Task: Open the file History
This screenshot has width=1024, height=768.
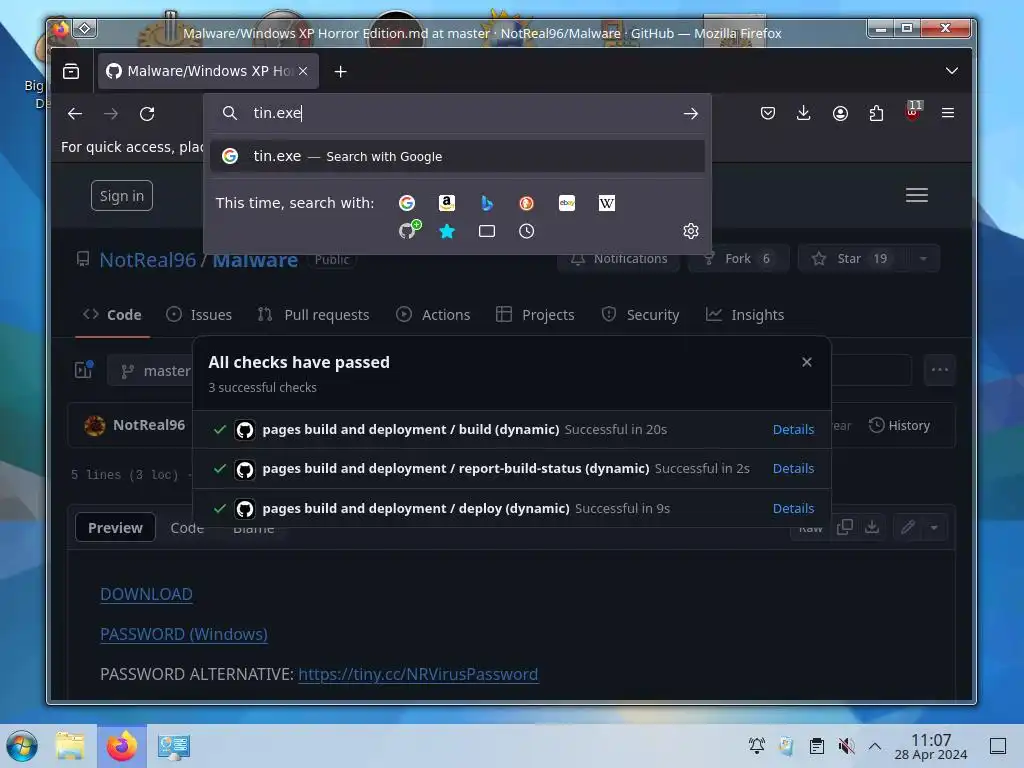Action: [899, 426]
